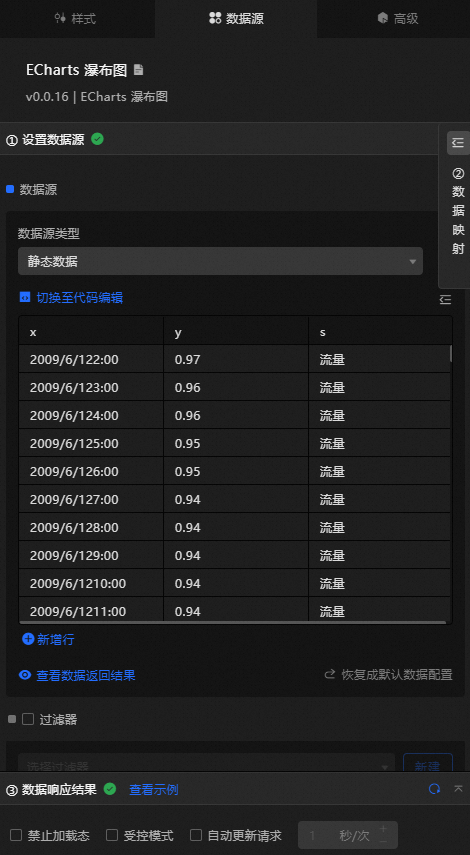Click cell 2009/6/122:00
Screen dimensions: 470x855
[91, 359]
